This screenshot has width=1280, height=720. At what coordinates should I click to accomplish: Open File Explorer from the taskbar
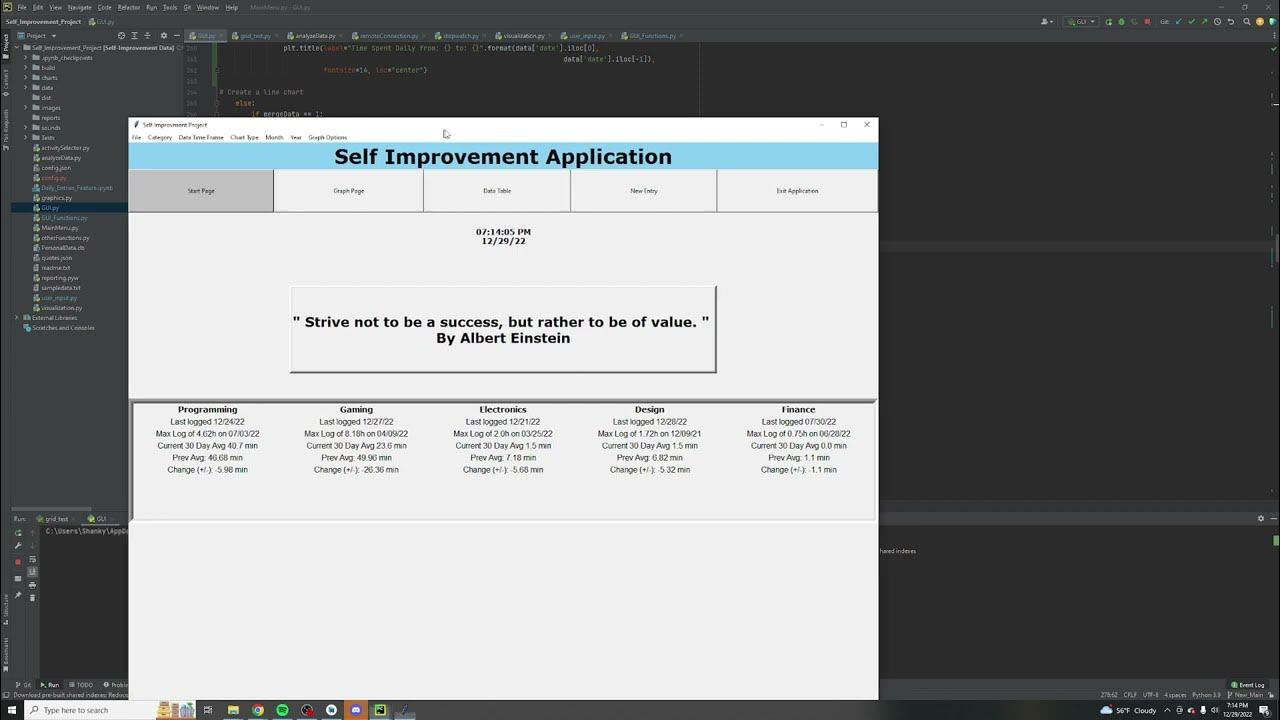234,710
